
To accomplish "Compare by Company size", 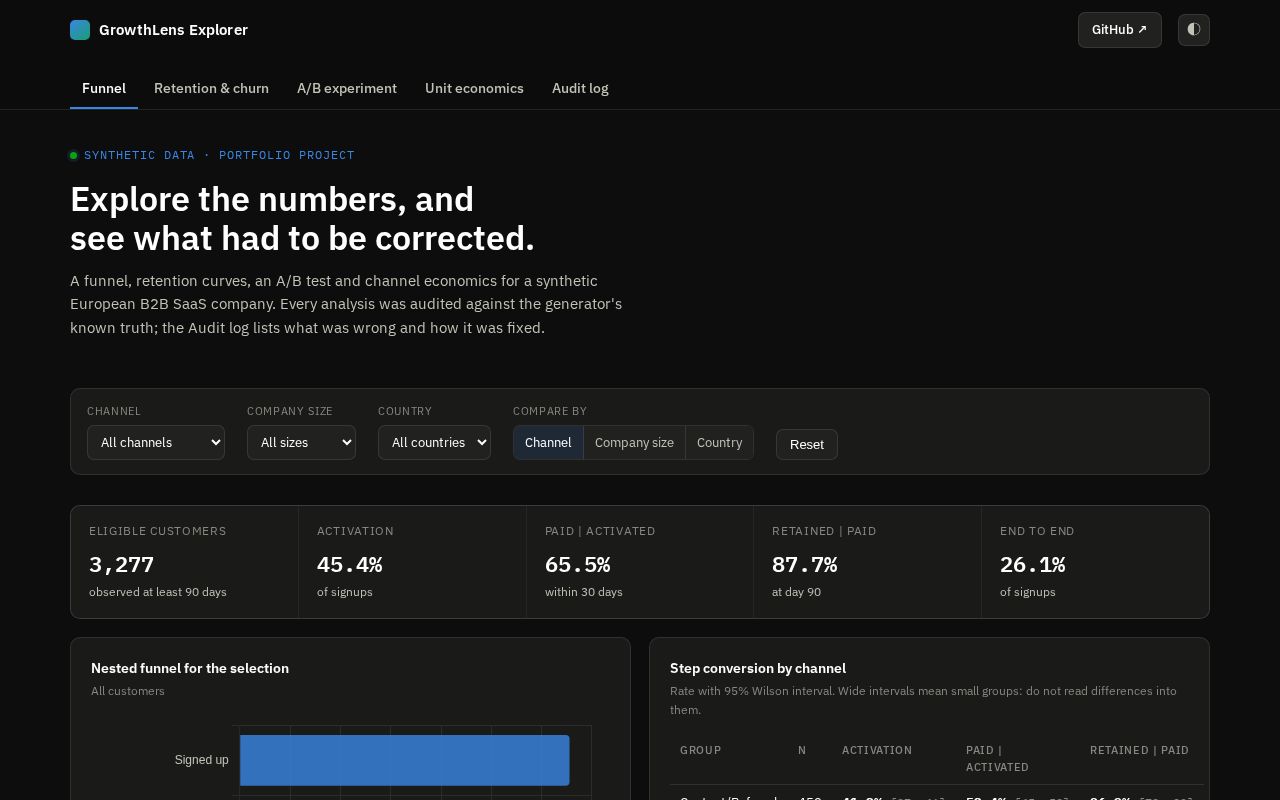I will point(634,443).
